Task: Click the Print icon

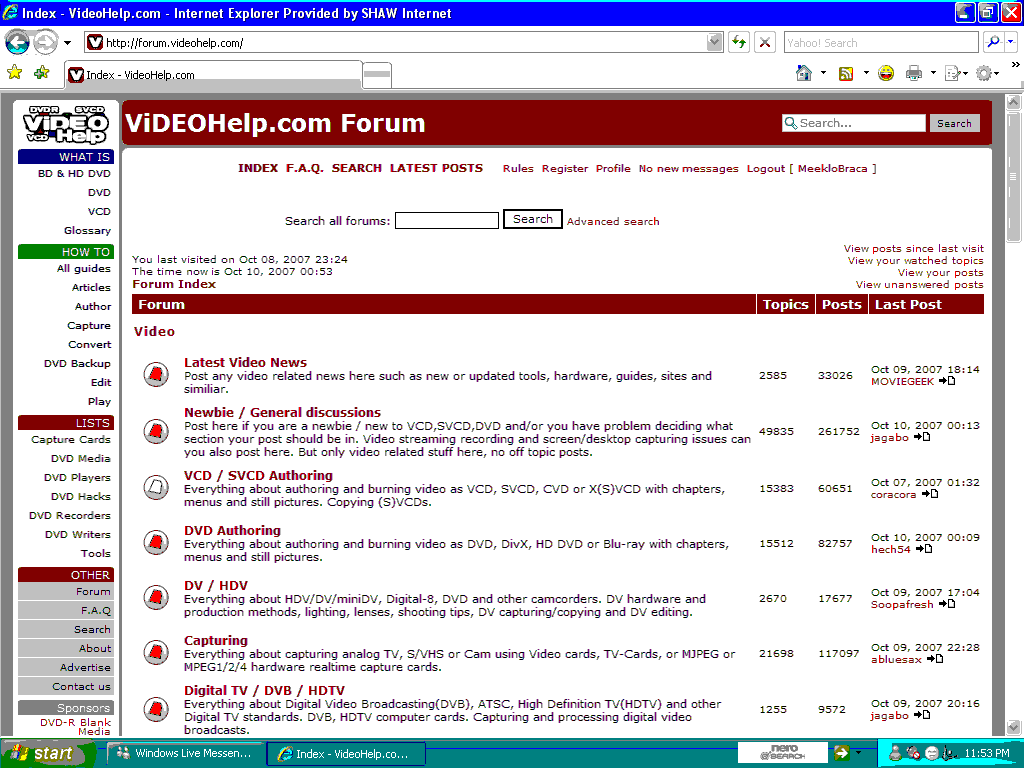Action: coord(914,73)
